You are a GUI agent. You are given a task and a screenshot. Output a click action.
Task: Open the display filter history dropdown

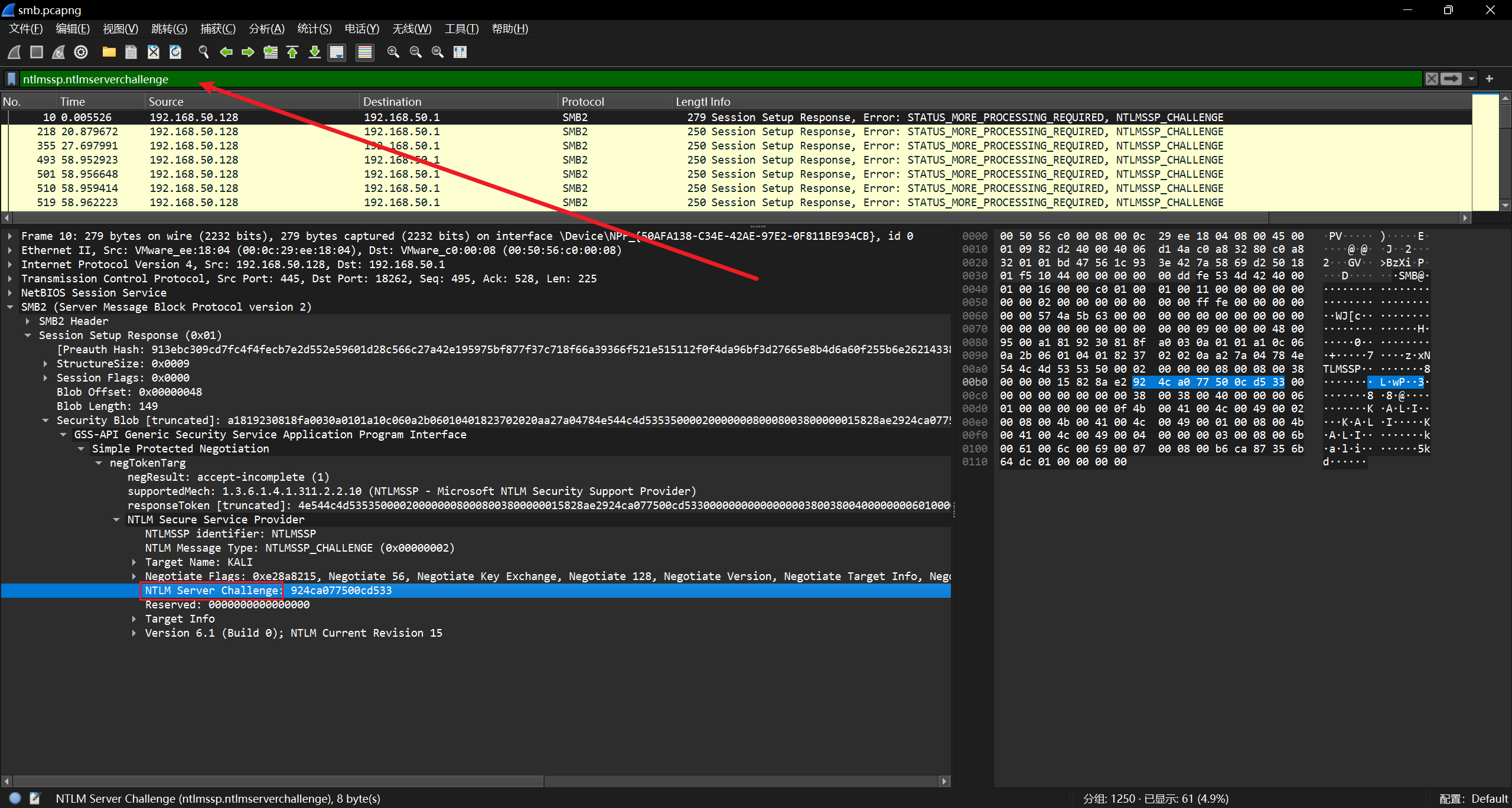1471,79
